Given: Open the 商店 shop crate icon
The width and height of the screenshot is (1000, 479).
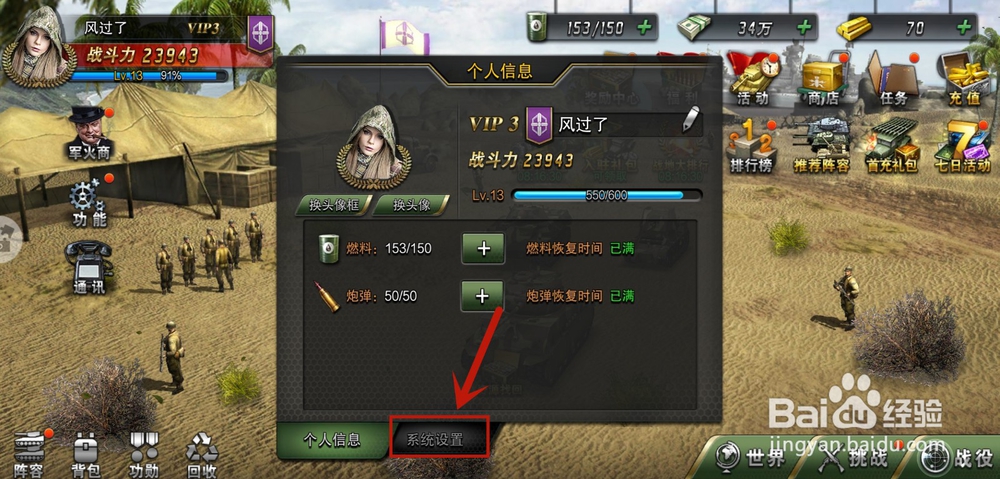Looking at the screenshot, I should pyautogui.click(x=823, y=81).
